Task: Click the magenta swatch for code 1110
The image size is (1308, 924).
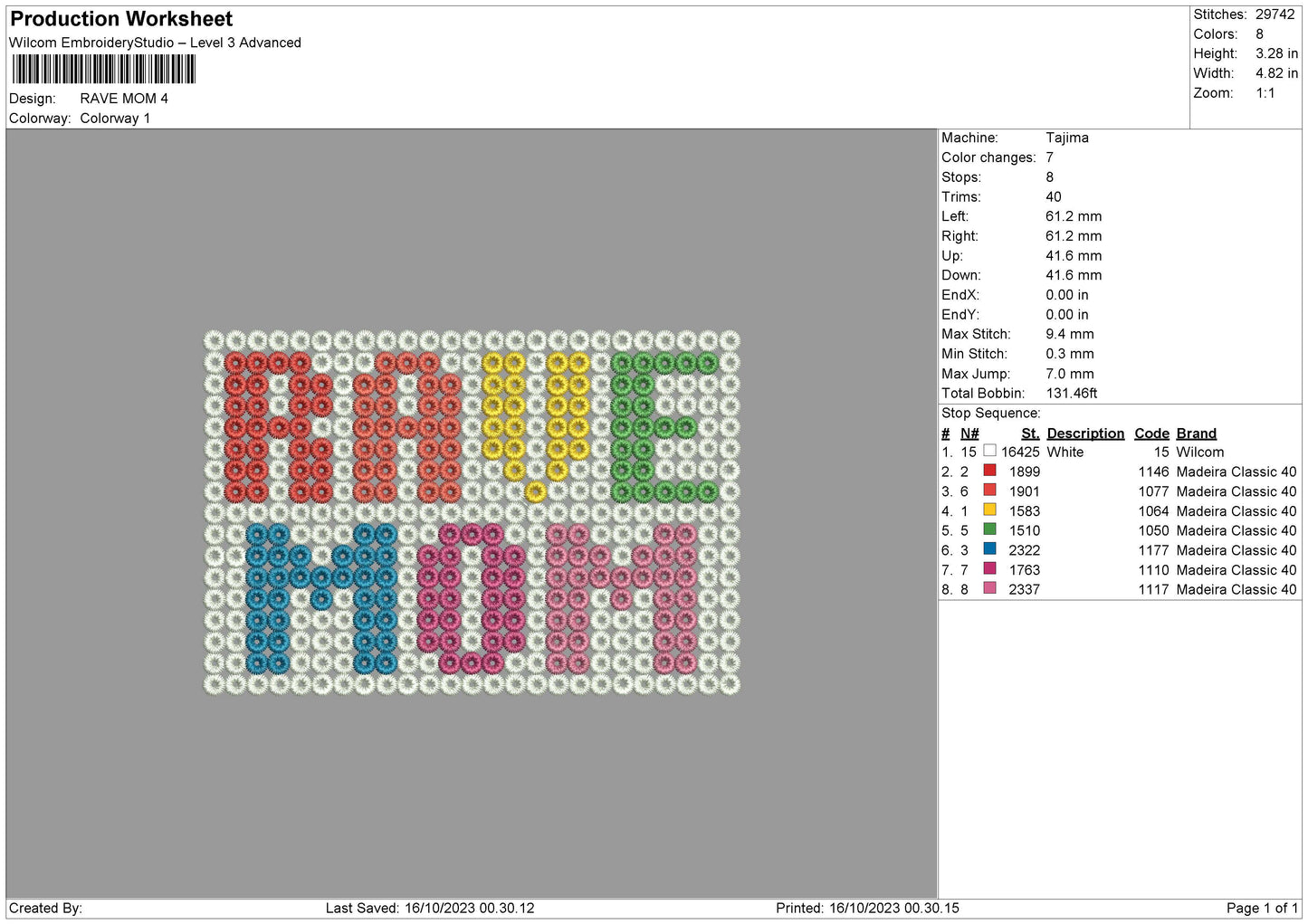Action: click(x=989, y=568)
